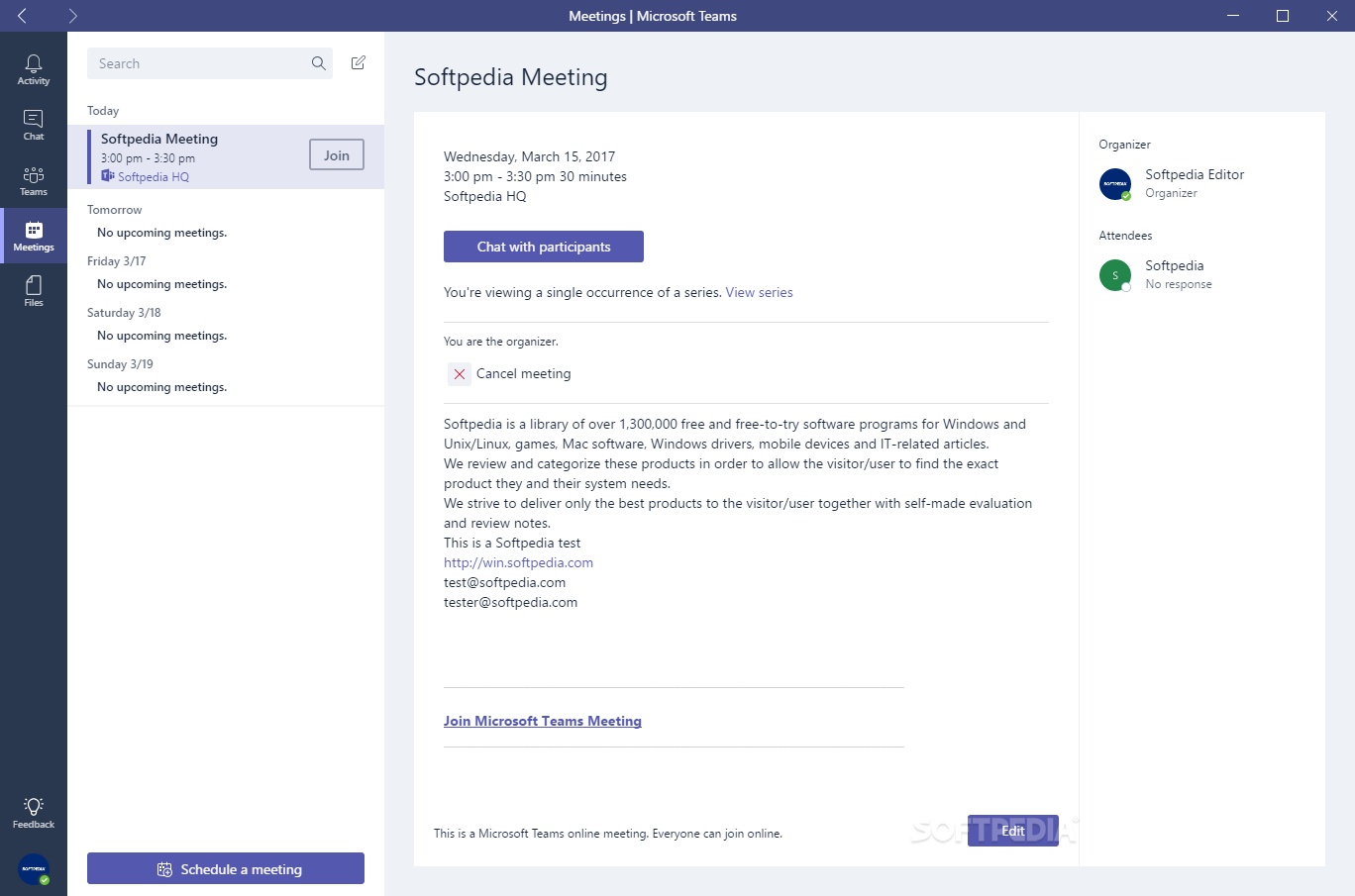
Task: Click the tester@softpedia.com text
Action: coord(510,602)
